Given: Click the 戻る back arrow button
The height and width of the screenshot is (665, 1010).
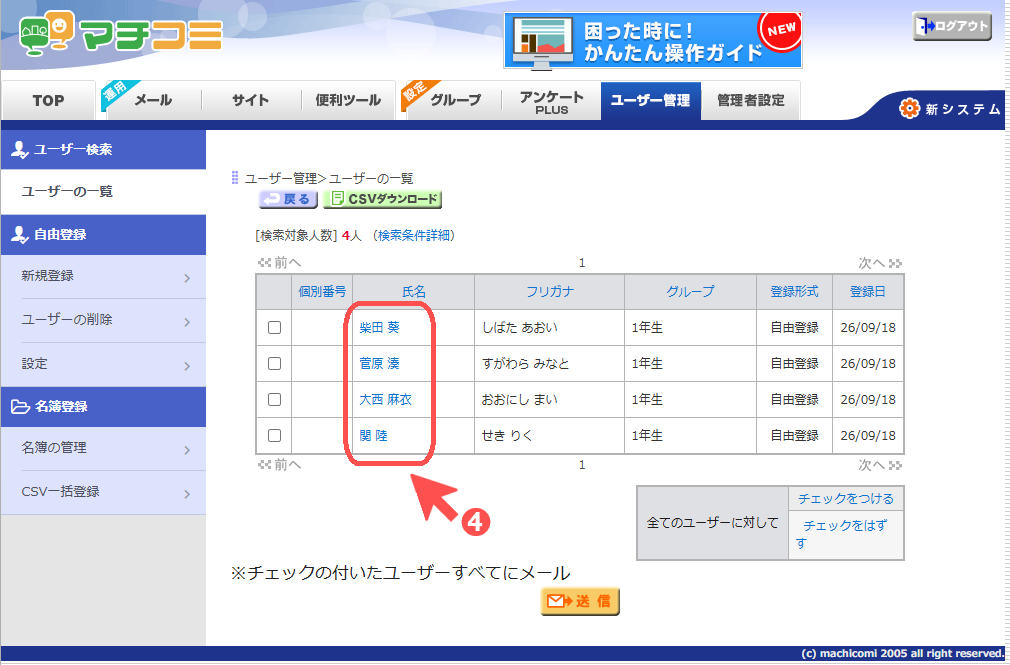Looking at the screenshot, I should tap(288, 199).
